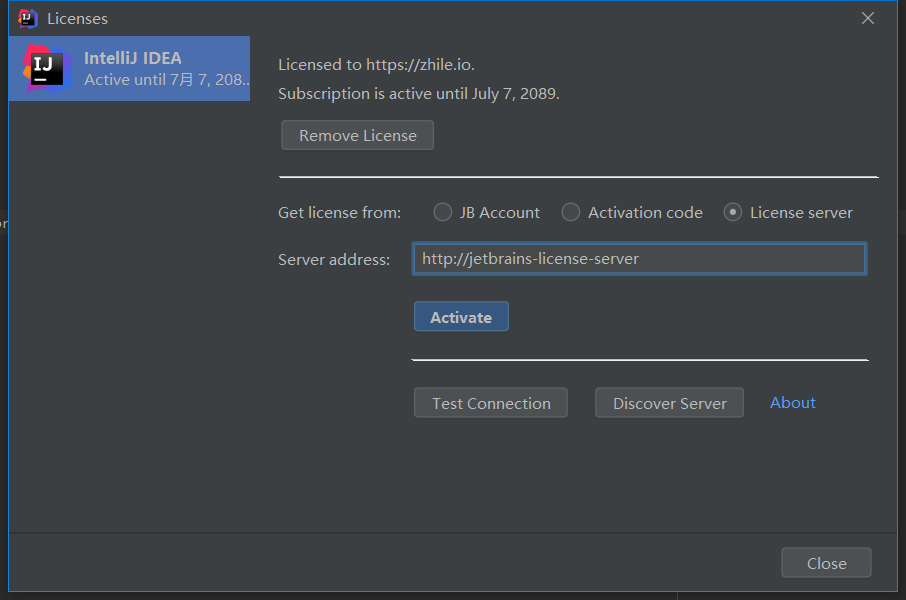Test Connection to license server
Screen dimensions: 906x600
491,403
